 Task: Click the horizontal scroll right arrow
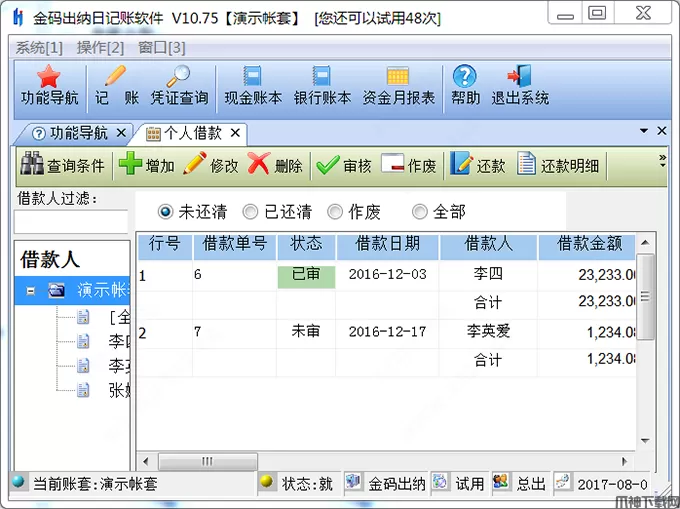[624, 461]
